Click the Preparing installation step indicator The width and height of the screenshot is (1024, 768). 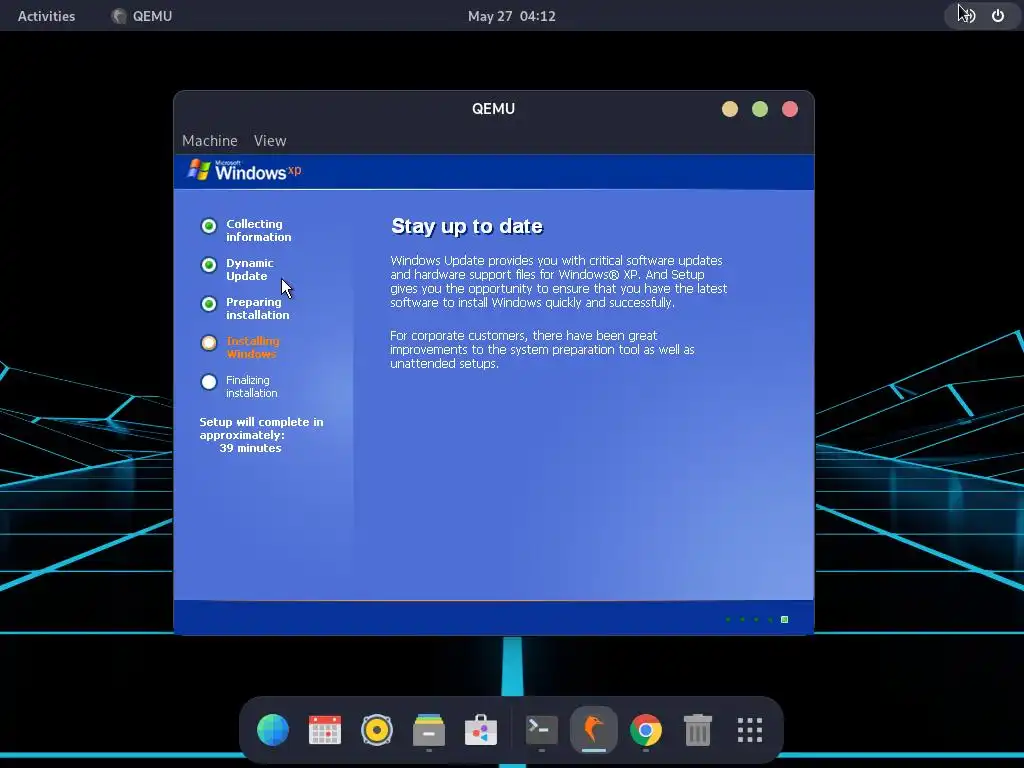coord(208,304)
